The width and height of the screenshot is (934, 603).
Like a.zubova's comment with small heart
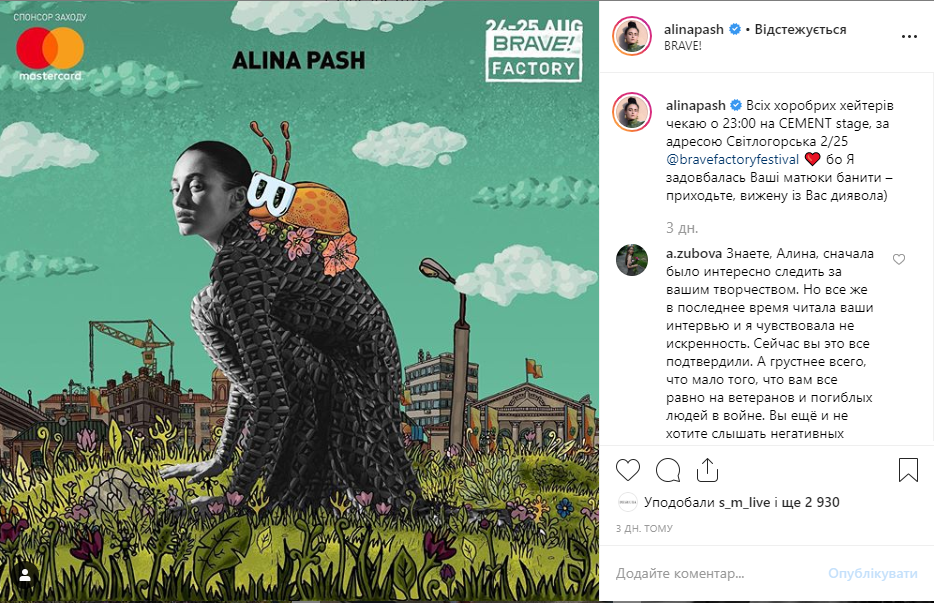point(899,259)
